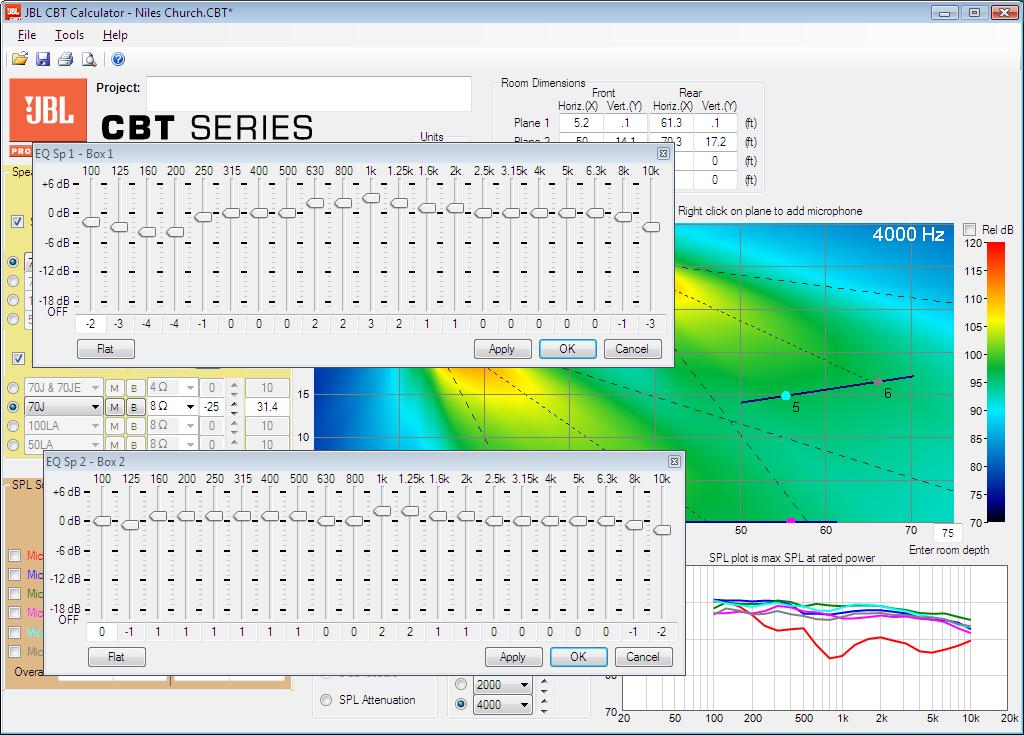Click the 31.4 value field in 70J row
The image size is (1024, 735).
(267, 407)
